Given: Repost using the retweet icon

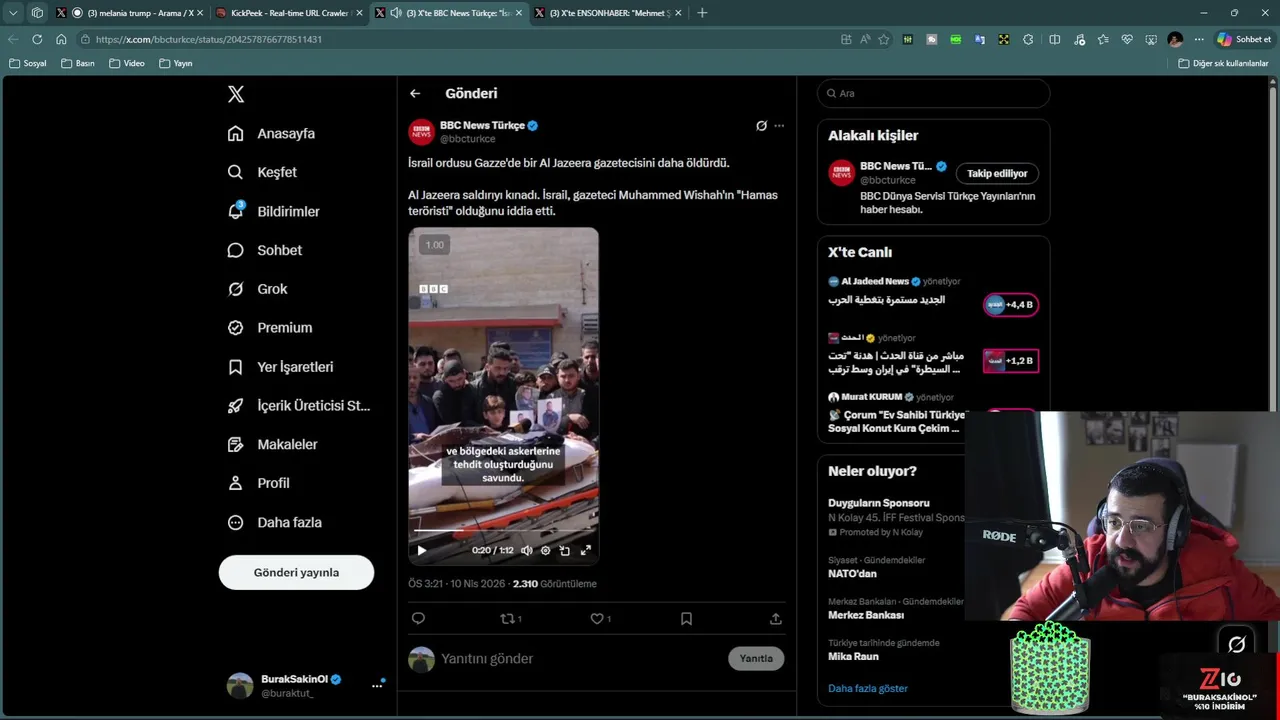Looking at the screenshot, I should (x=507, y=619).
